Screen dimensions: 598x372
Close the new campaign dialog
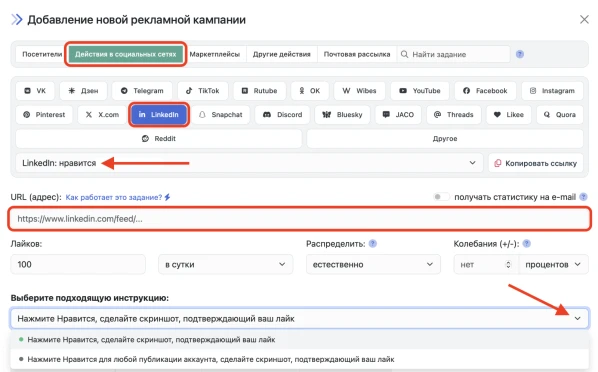point(584,19)
